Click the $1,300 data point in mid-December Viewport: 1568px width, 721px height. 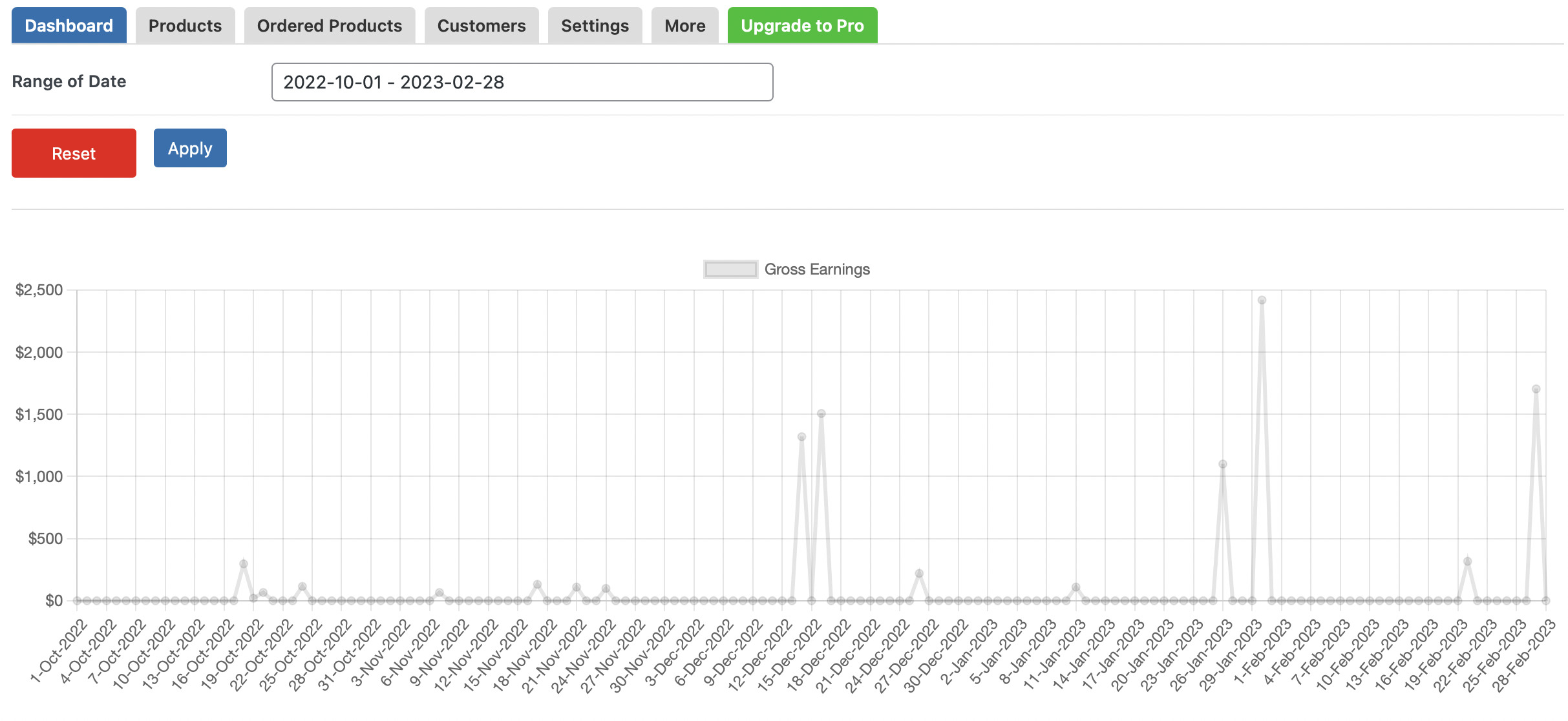tap(801, 437)
